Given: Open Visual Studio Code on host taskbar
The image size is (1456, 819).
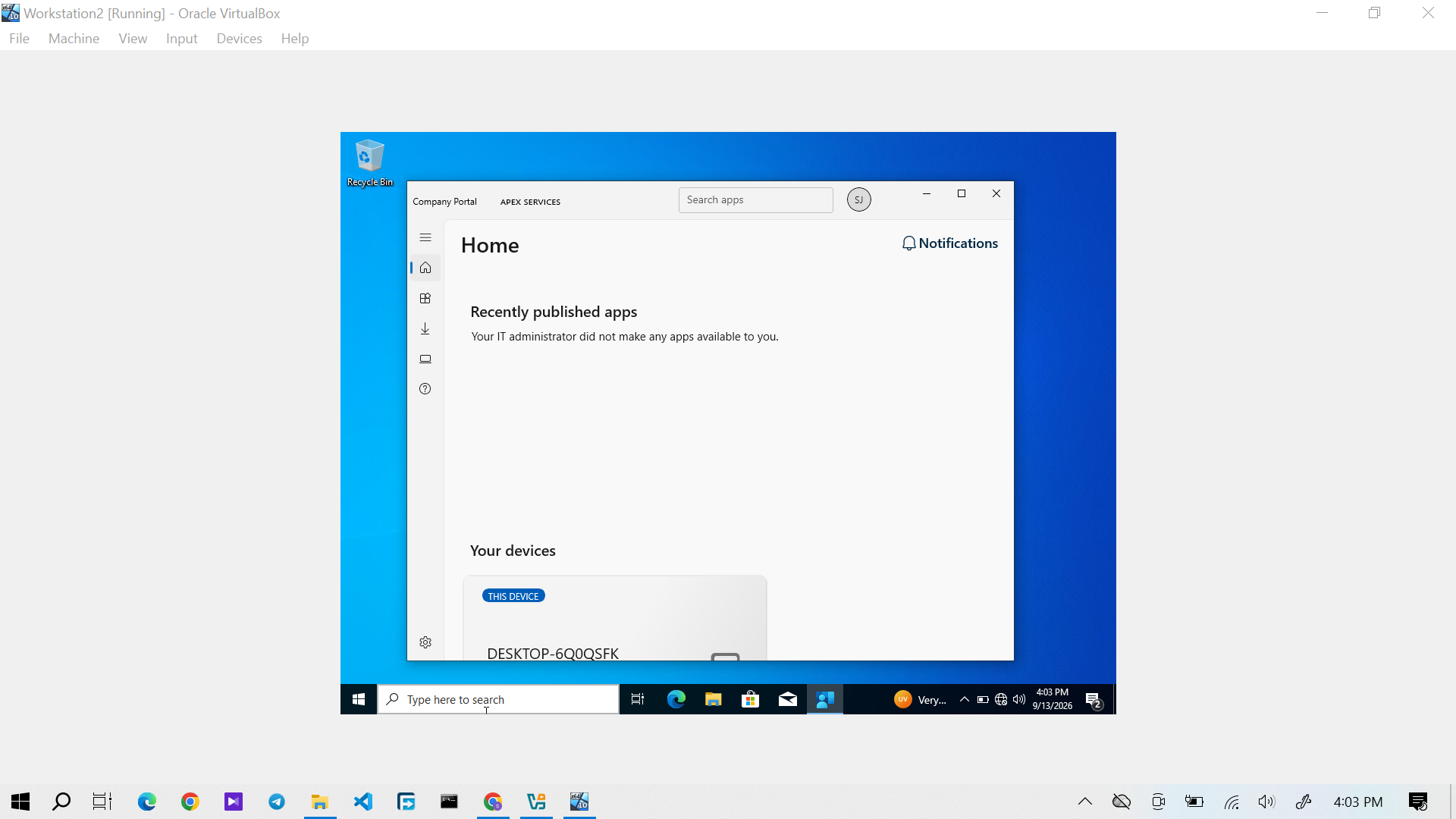Looking at the screenshot, I should (x=363, y=802).
